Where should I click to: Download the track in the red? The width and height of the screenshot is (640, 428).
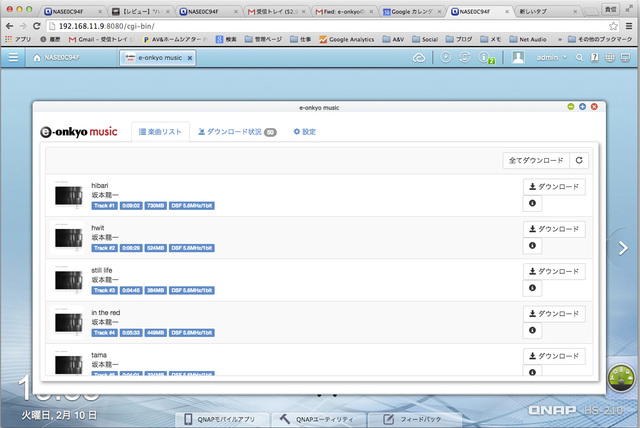click(554, 313)
